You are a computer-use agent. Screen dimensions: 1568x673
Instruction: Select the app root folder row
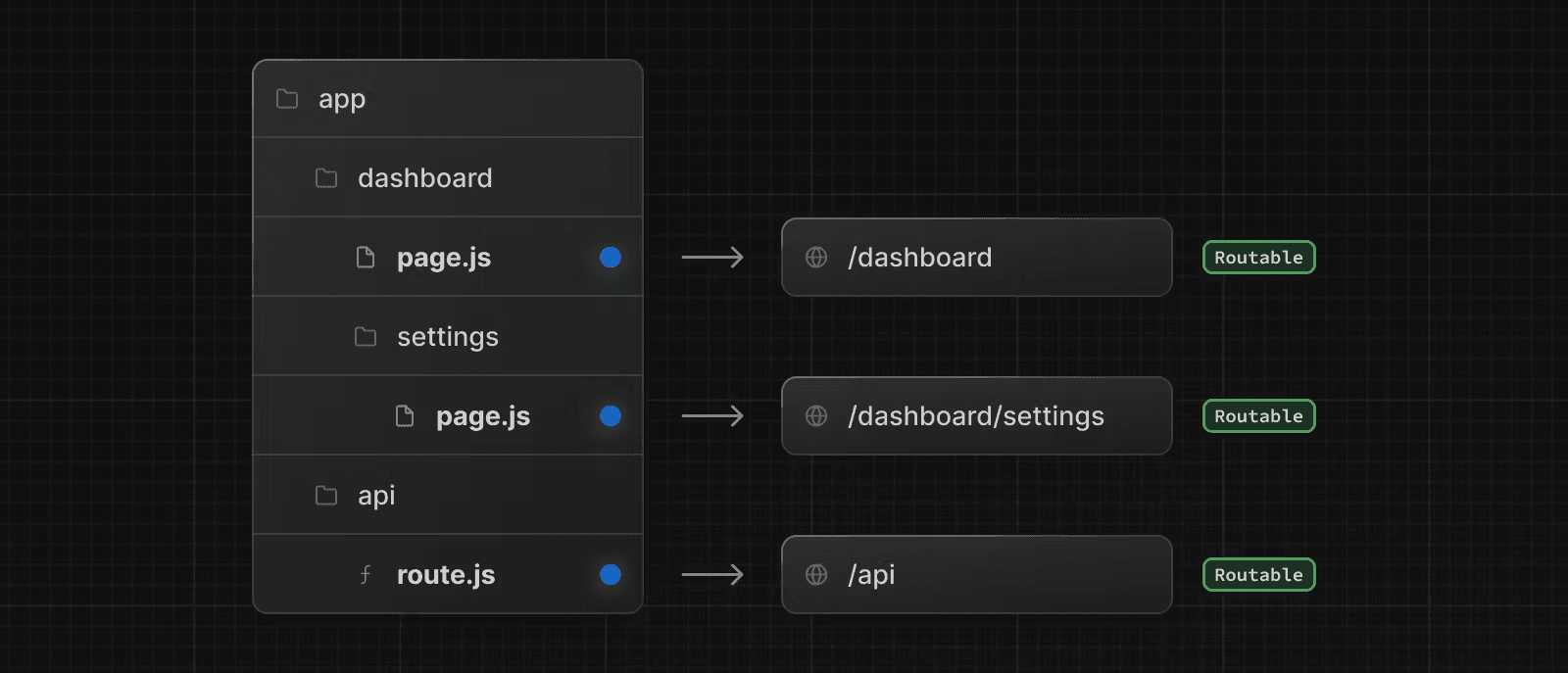[x=447, y=99]
